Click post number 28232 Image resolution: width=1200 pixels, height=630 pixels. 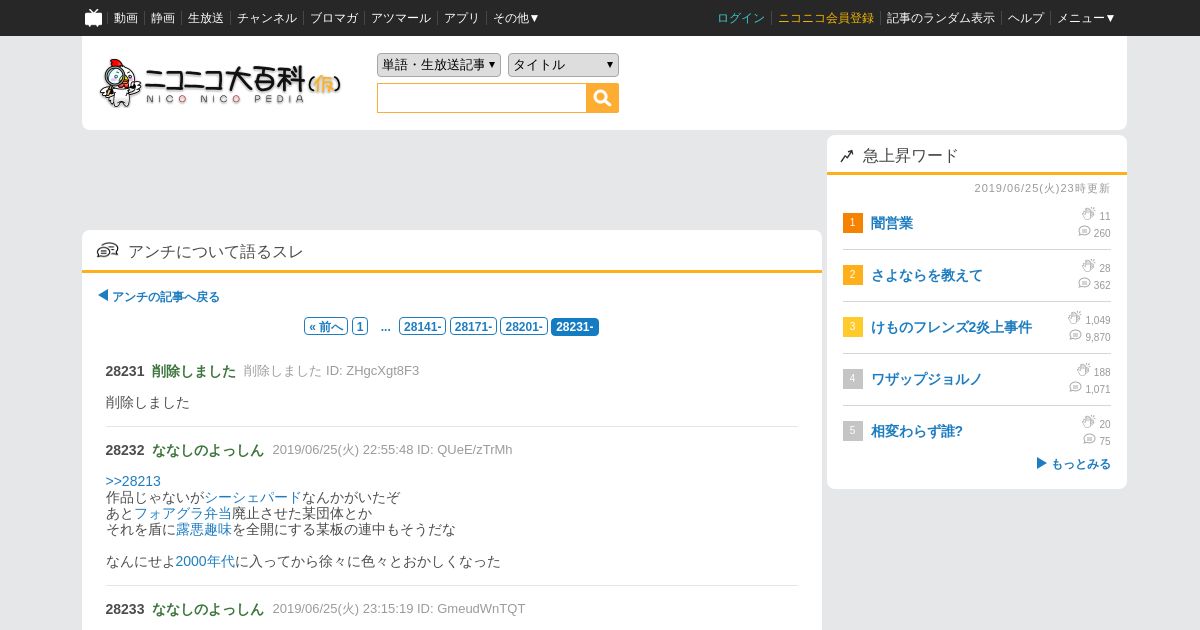point(125,450)
